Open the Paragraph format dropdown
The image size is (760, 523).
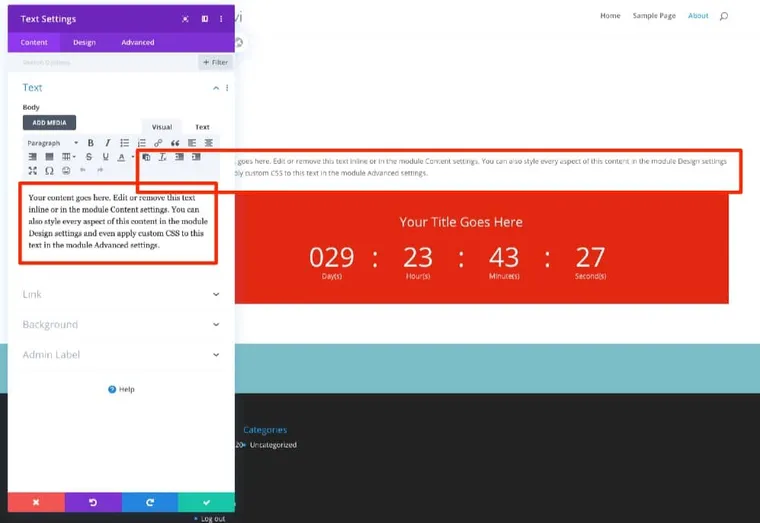coord(52,143)
